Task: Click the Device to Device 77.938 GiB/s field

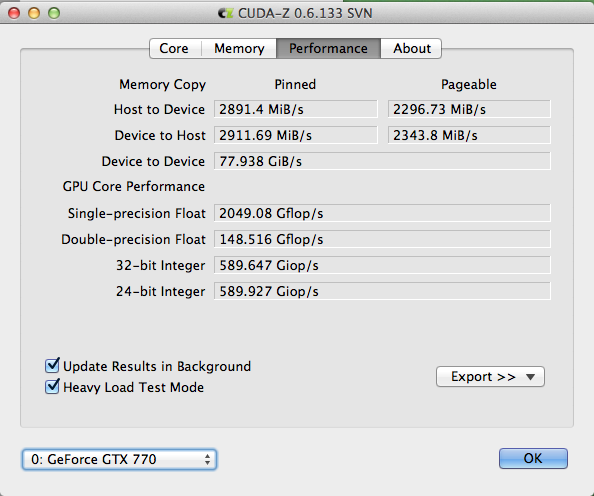Action: tap(382, 161)
